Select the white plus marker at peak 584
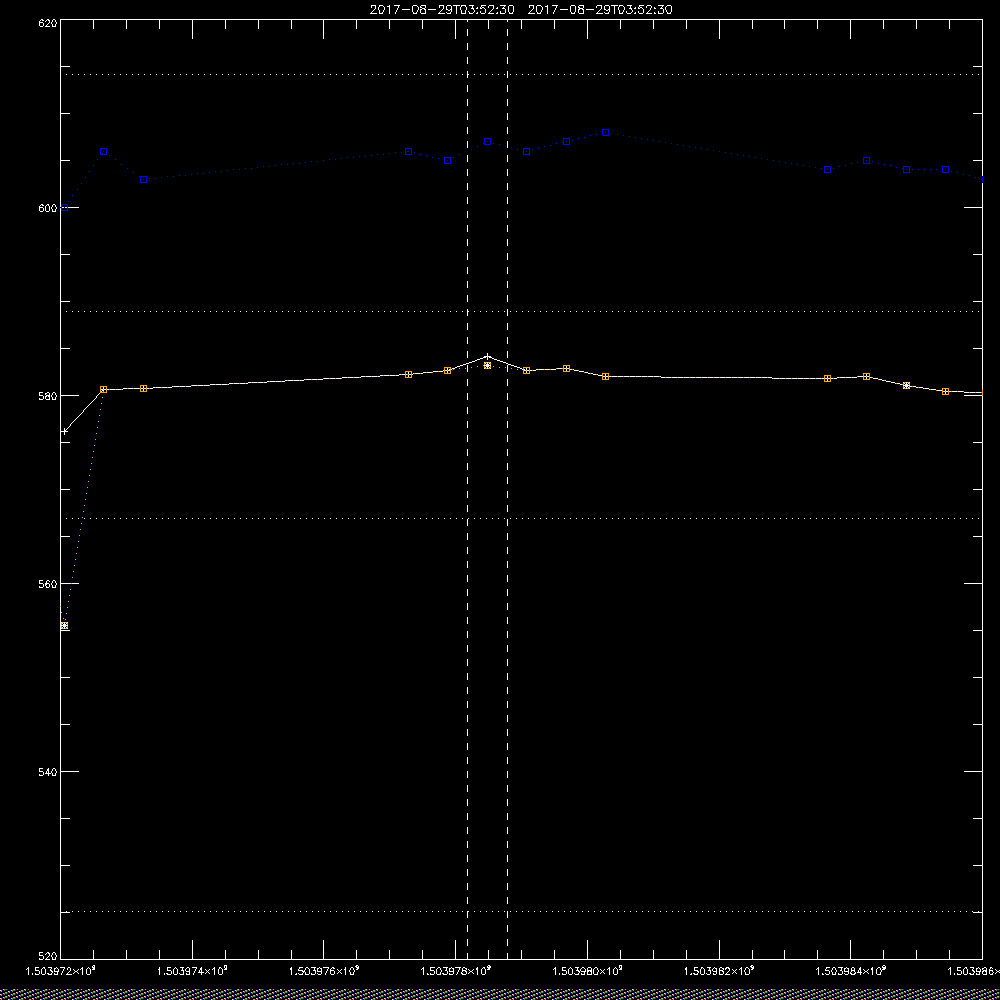 pyautogui.click(x=487, y=357)
